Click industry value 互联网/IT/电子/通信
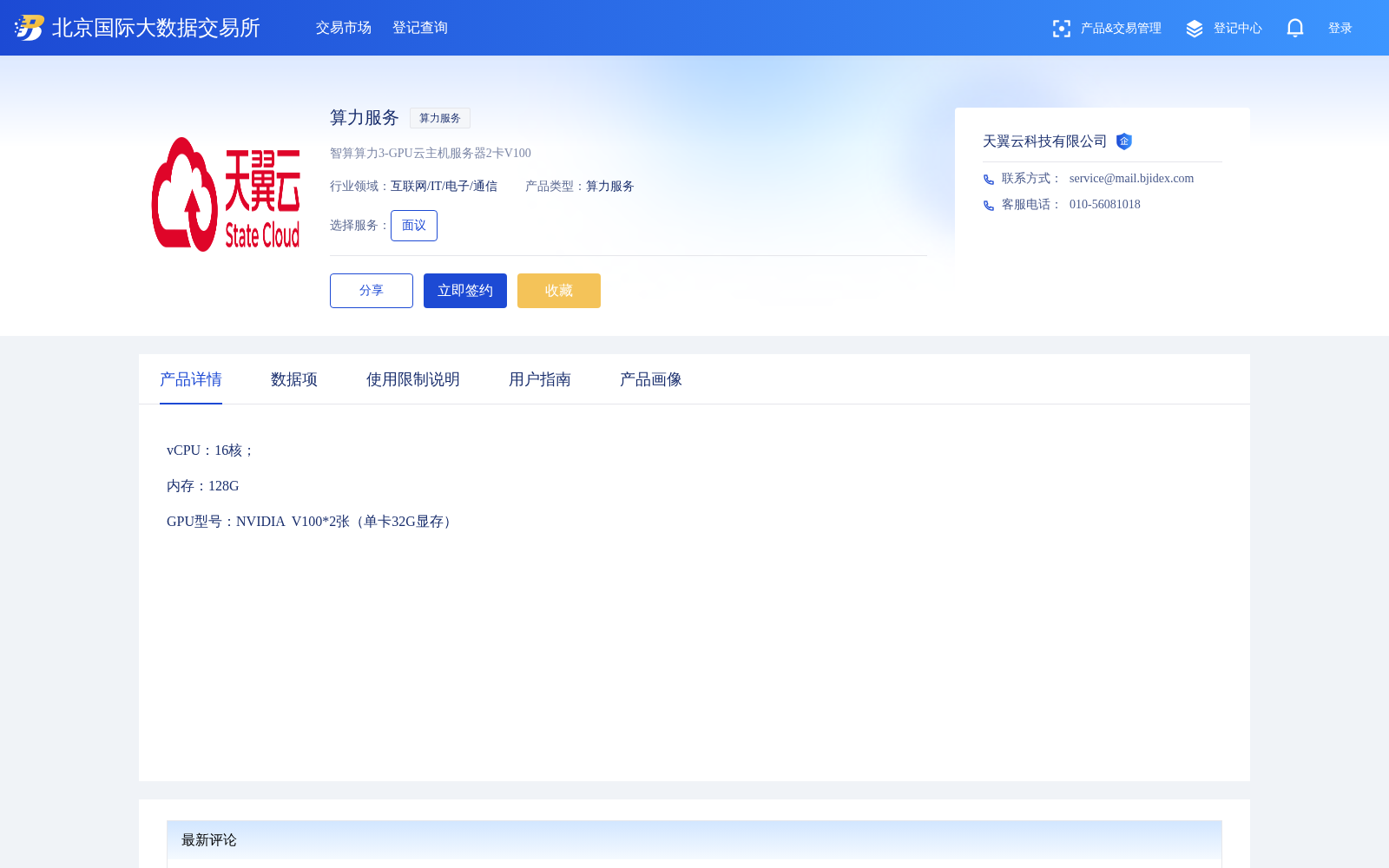 click(x=444, y=187)
